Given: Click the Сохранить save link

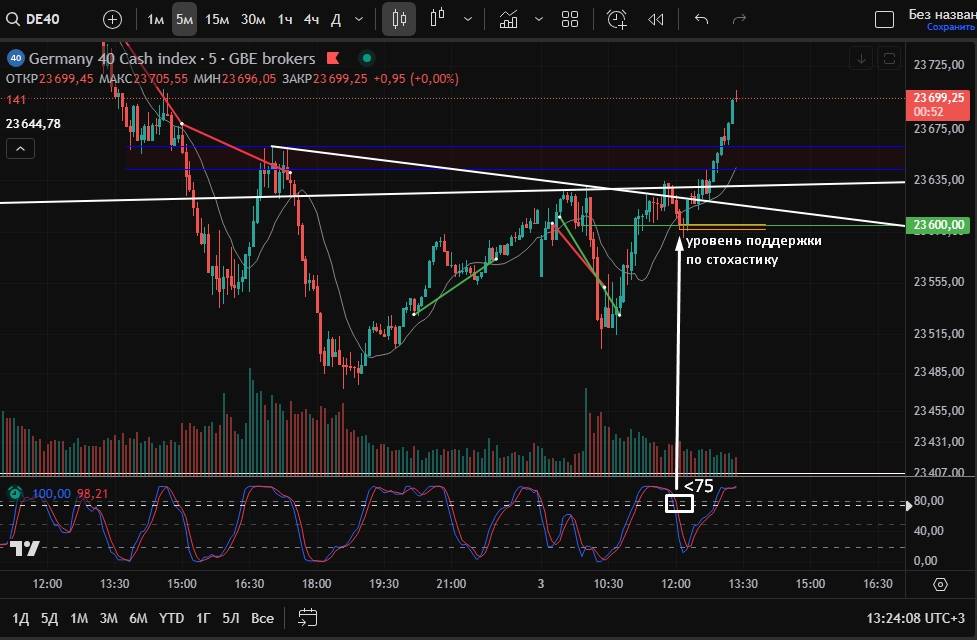Looking at the screenshot, I should pyautogui.click(x=949, y=27).
